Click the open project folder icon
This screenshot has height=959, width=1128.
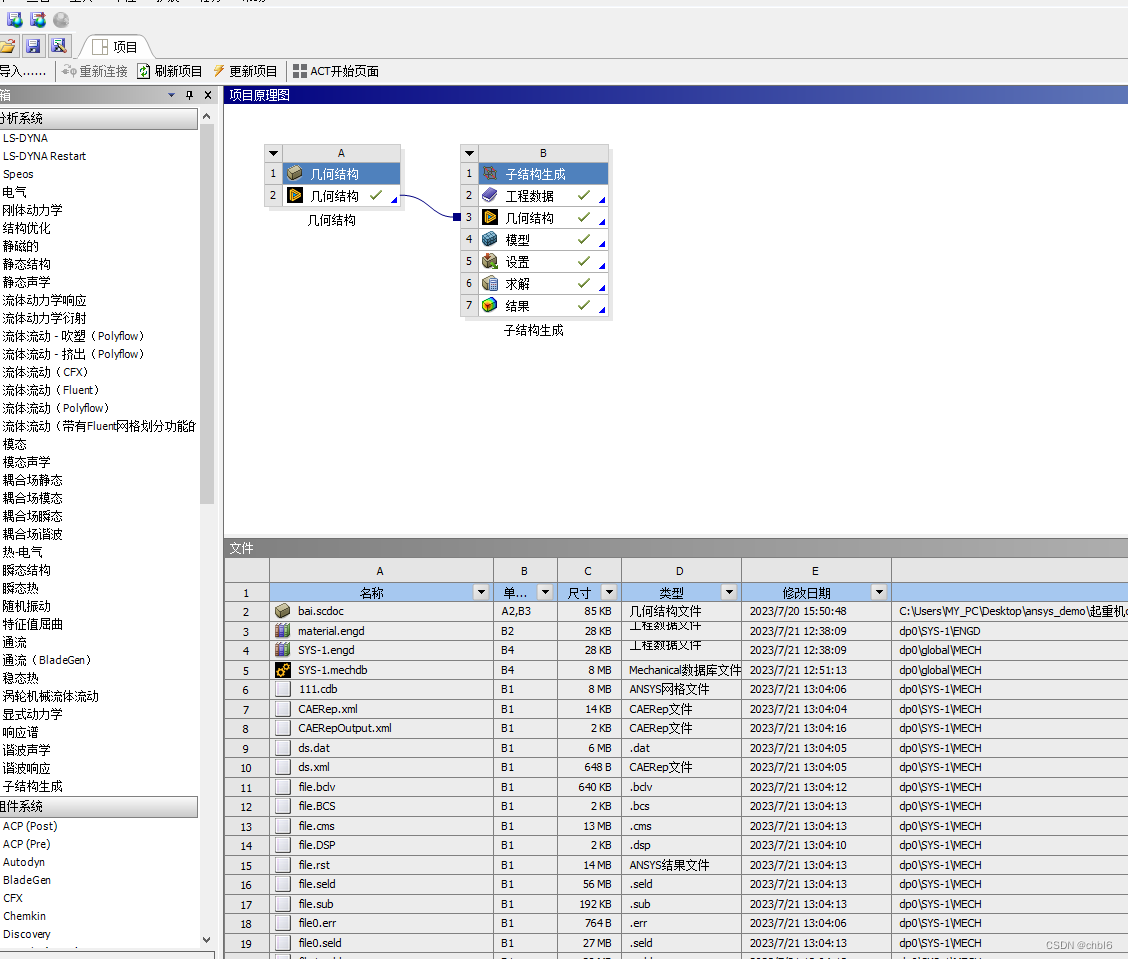click(x=10, y=45)
